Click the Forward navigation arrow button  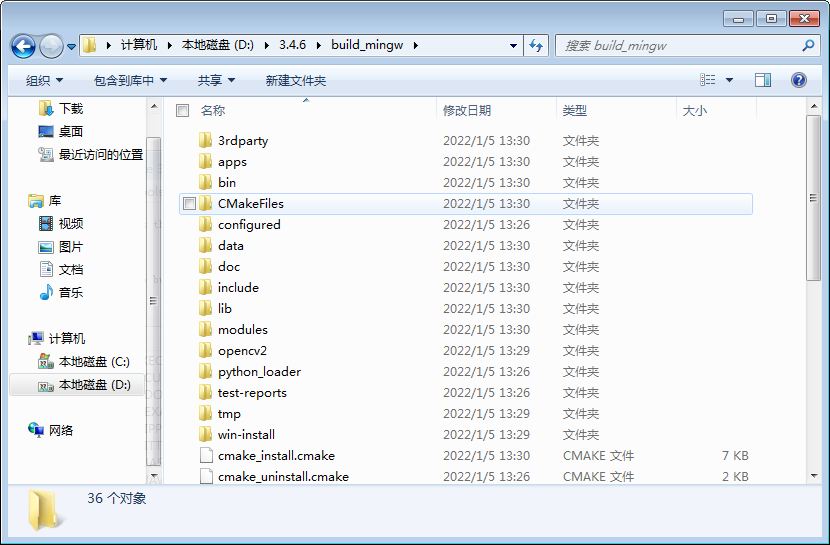[x=51, y=46]
